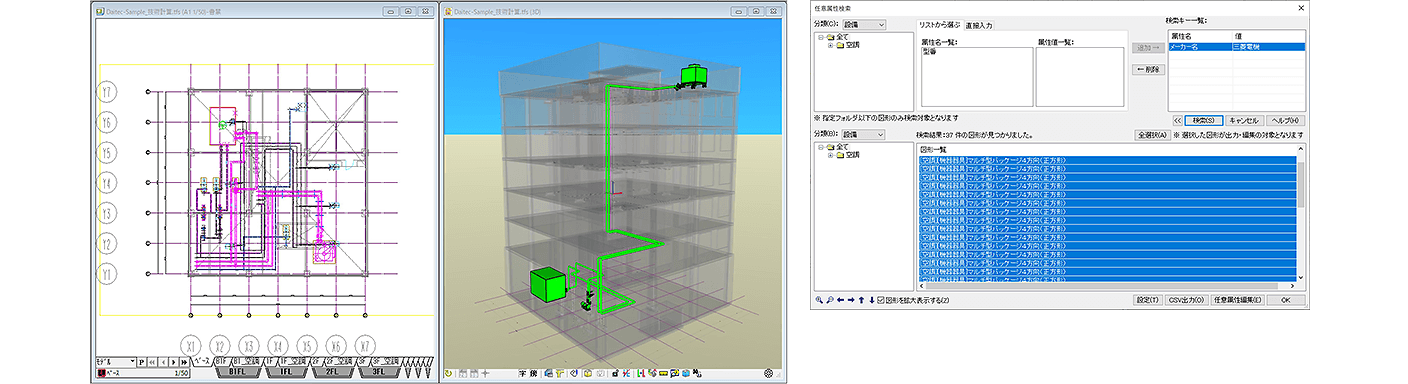Click the zoom-in magnifier icon in search dialog
The image size is (1408, 384).
click(x=819, y=300)
